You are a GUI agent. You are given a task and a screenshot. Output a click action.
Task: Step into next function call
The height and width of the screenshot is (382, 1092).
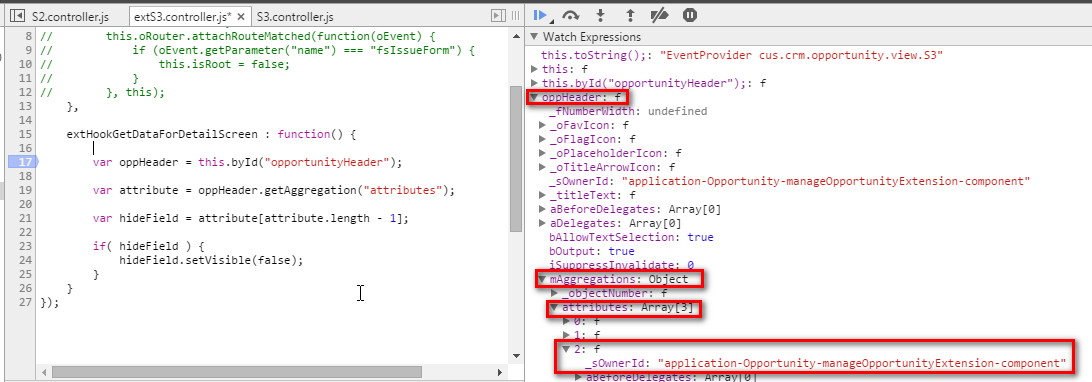pos(600,15)
